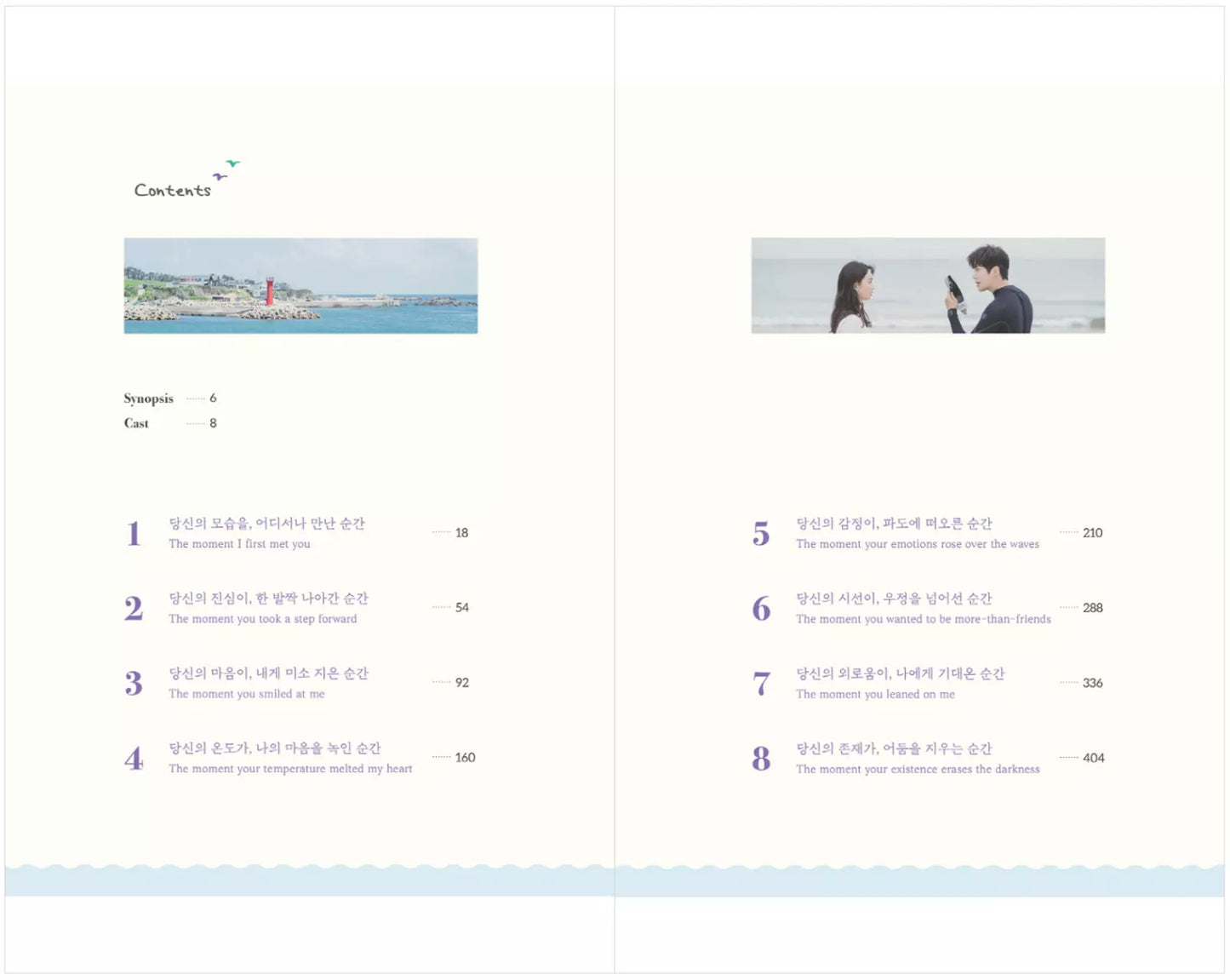Image resolution: width=1230 pixels, height=980 pixels.
Task: Select chapter 7, The moment you leaned on me
Action: [892, 683]
